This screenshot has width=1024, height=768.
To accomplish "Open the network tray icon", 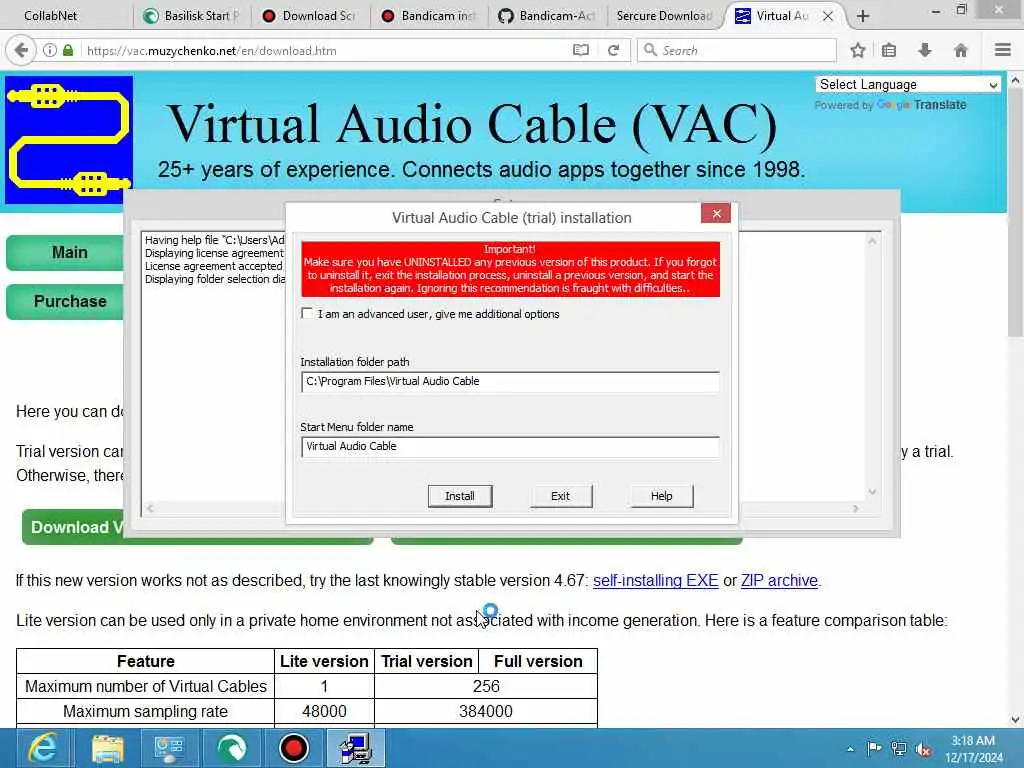I will click(899, 749).
